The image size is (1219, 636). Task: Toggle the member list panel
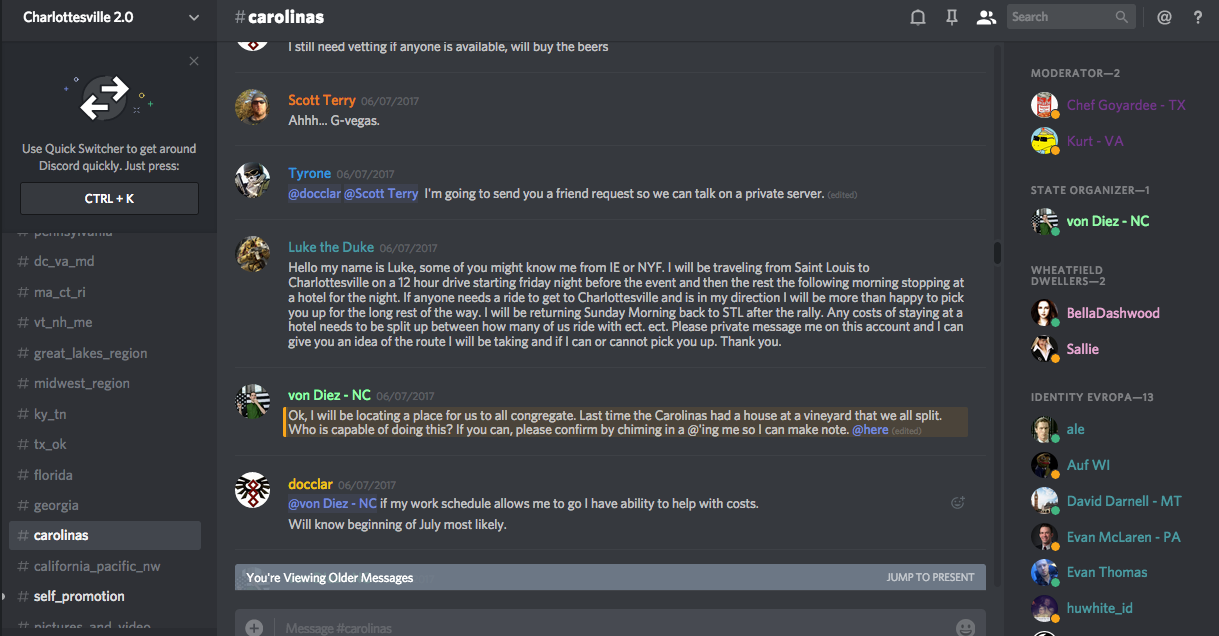point(987,17)
